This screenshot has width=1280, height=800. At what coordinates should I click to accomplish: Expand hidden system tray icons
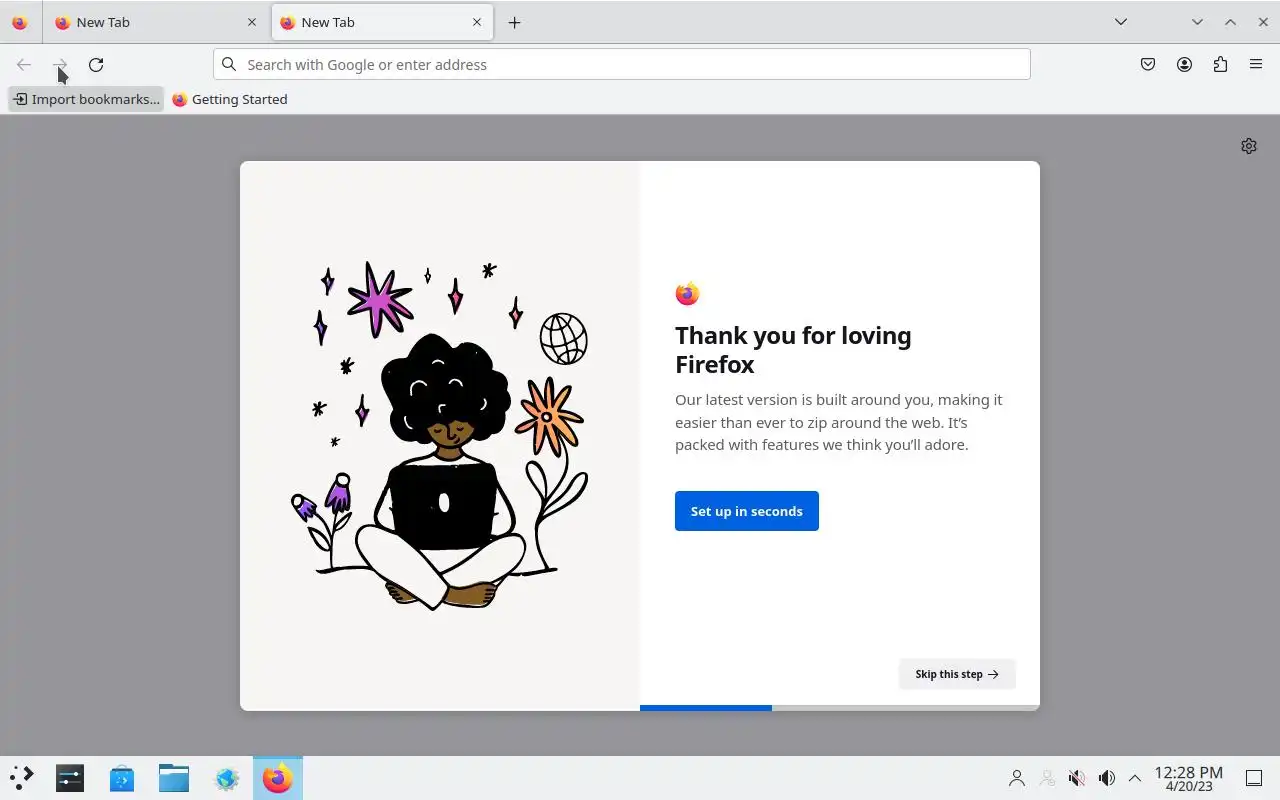(1135, 778)
